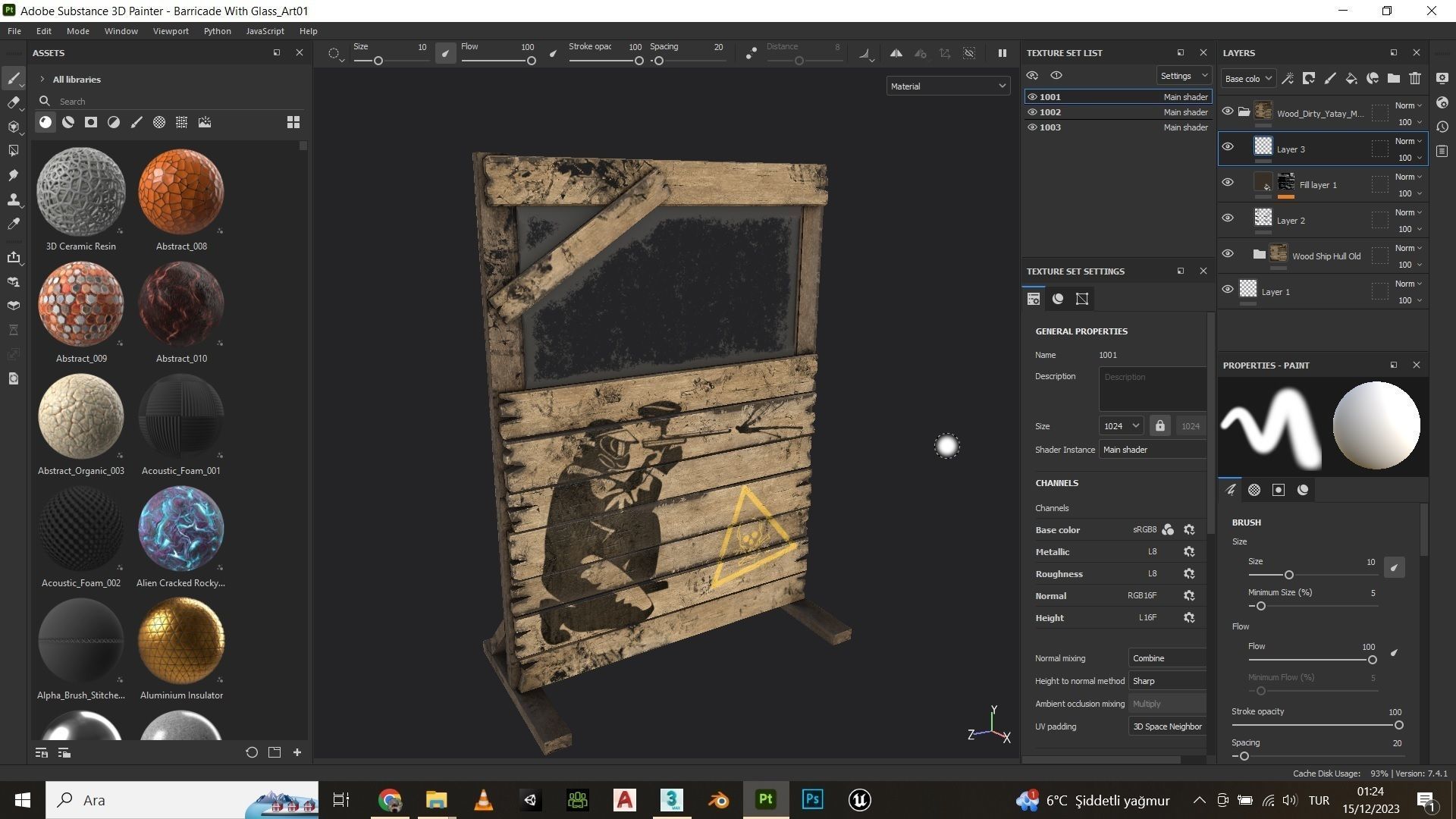Select the Smudge tool
Viewport: 1456px width, 819px height.
(x=14, y=175)
